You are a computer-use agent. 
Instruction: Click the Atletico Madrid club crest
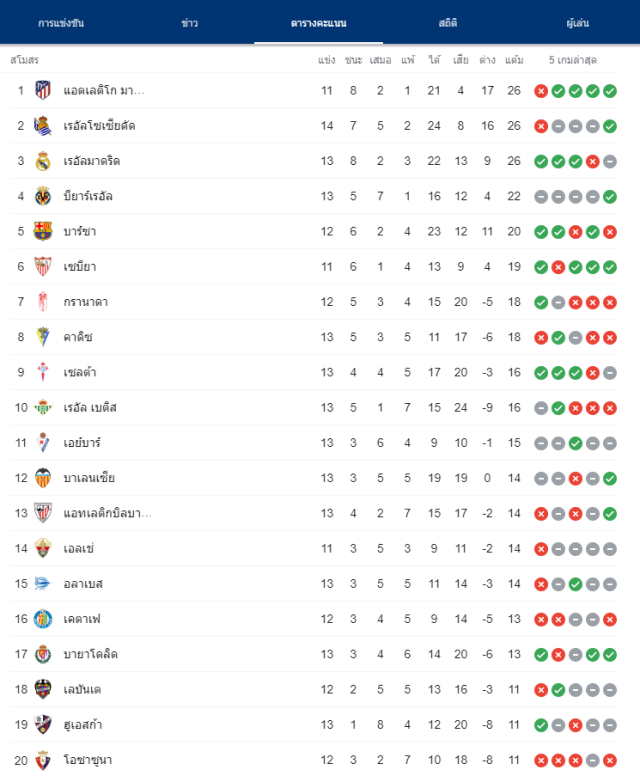(43, 90)
